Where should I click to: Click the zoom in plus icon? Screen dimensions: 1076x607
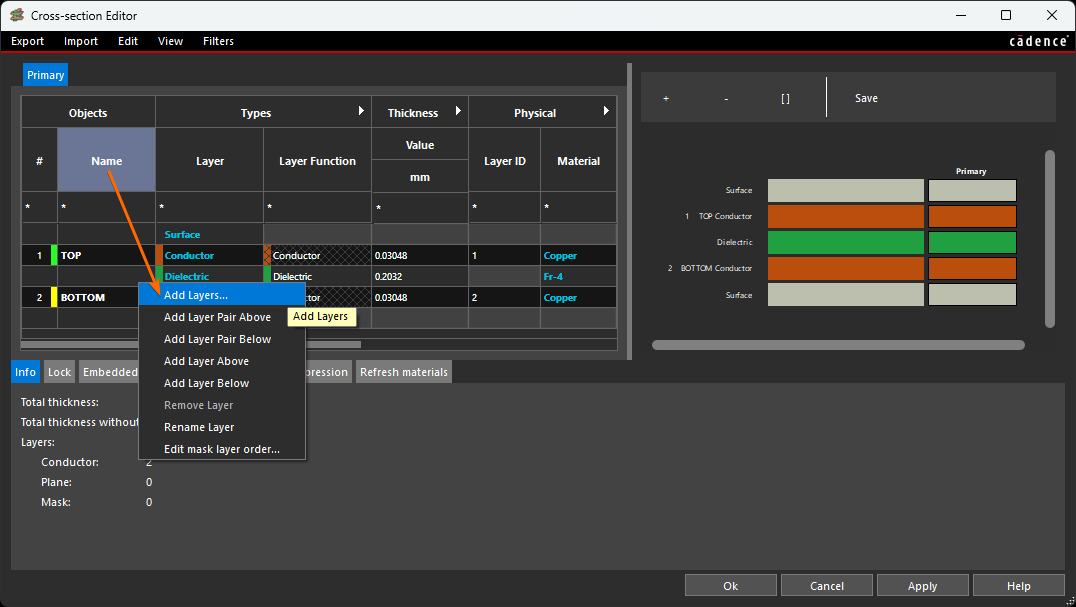coord(666,98)
